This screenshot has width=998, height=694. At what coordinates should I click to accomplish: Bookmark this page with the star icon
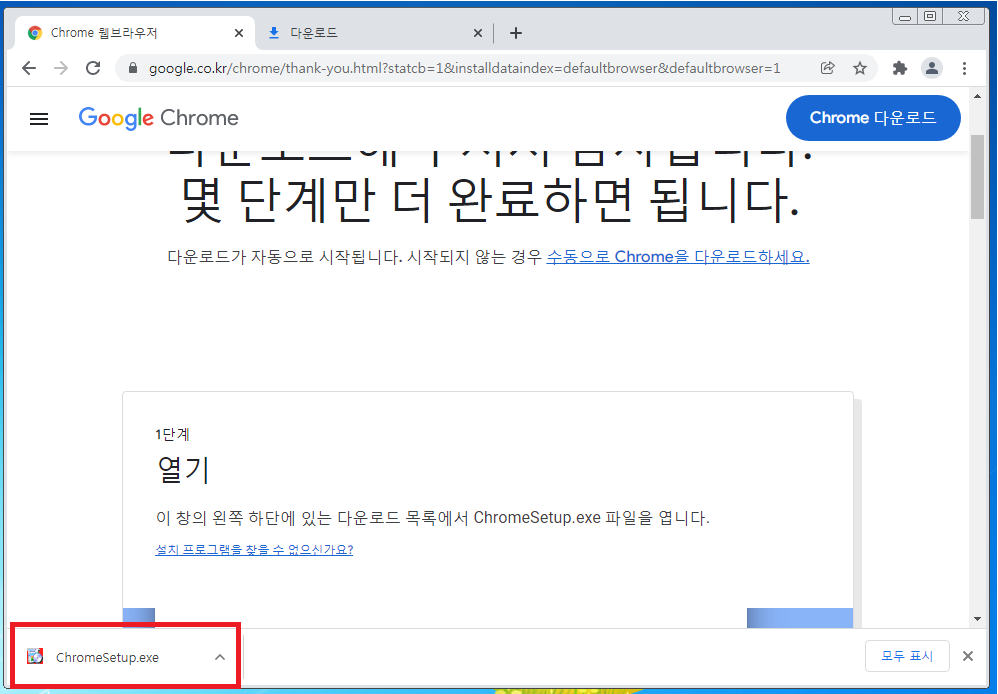coord(860,68)
